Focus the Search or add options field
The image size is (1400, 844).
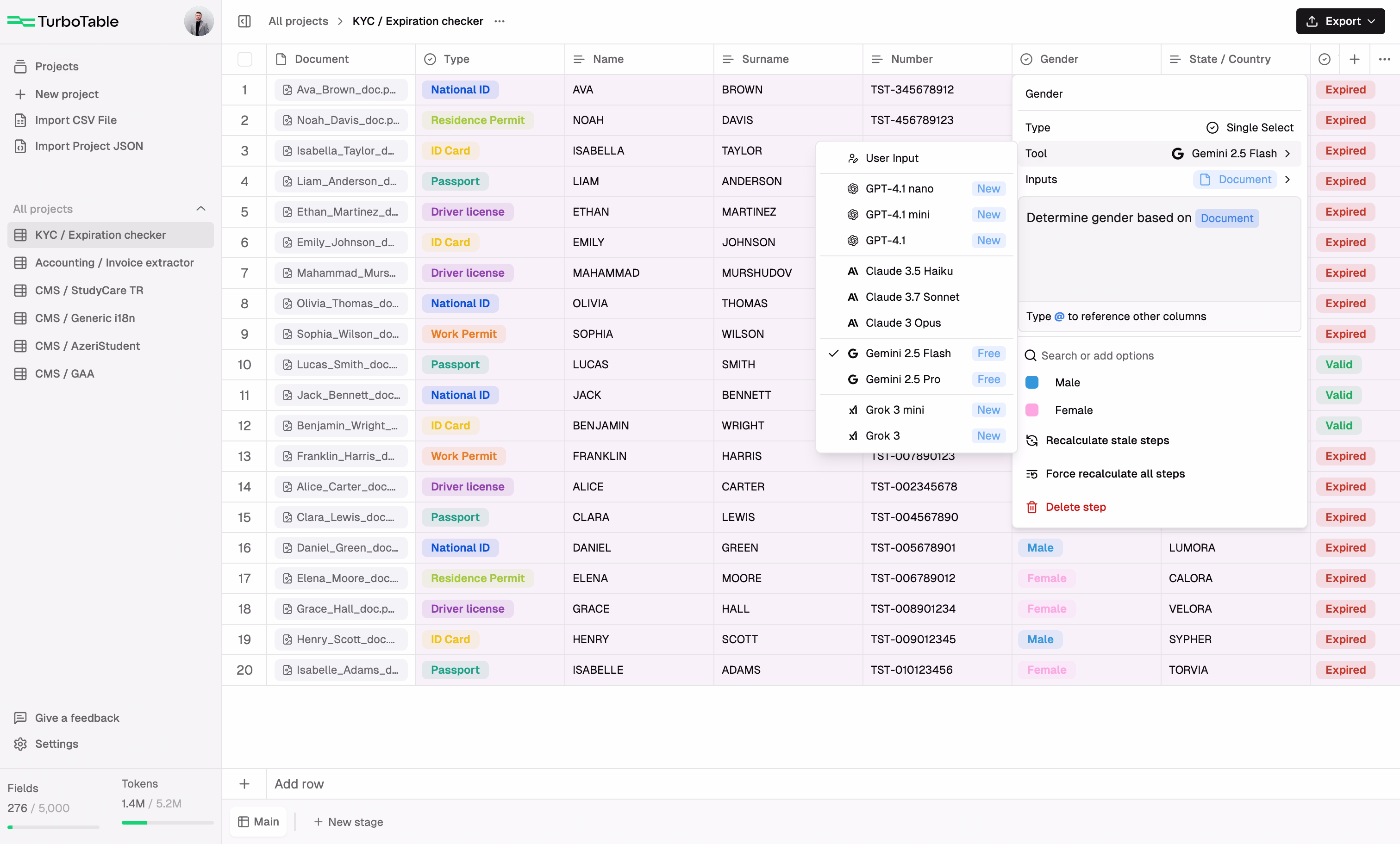(x=1159, y=355)
